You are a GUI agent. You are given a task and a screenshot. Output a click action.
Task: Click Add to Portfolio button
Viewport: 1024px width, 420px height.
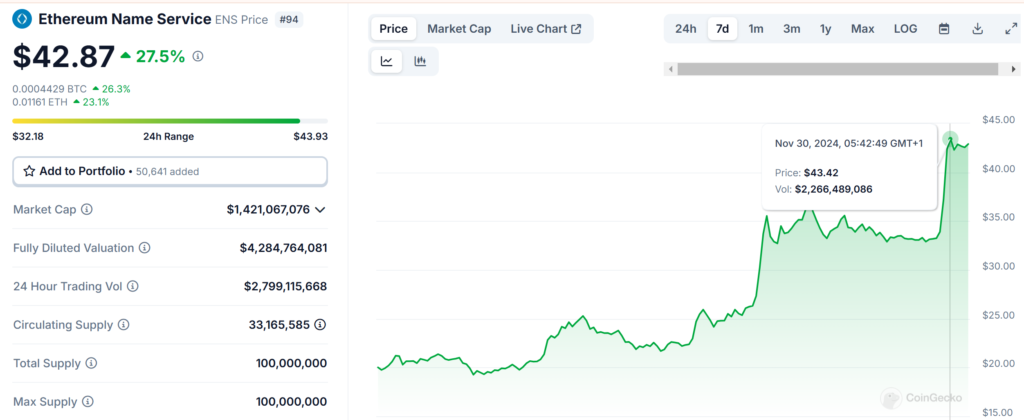(169, 171)
